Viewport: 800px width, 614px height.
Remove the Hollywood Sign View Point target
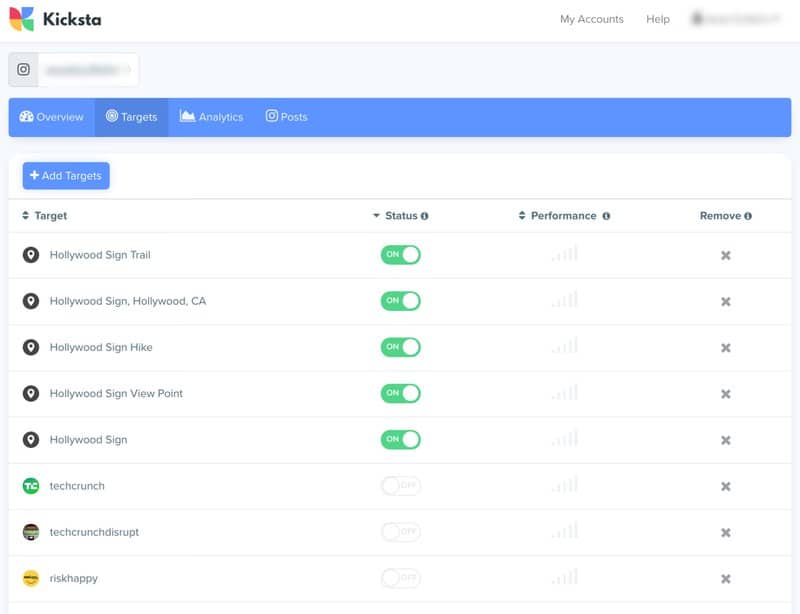tap(726, 394)
